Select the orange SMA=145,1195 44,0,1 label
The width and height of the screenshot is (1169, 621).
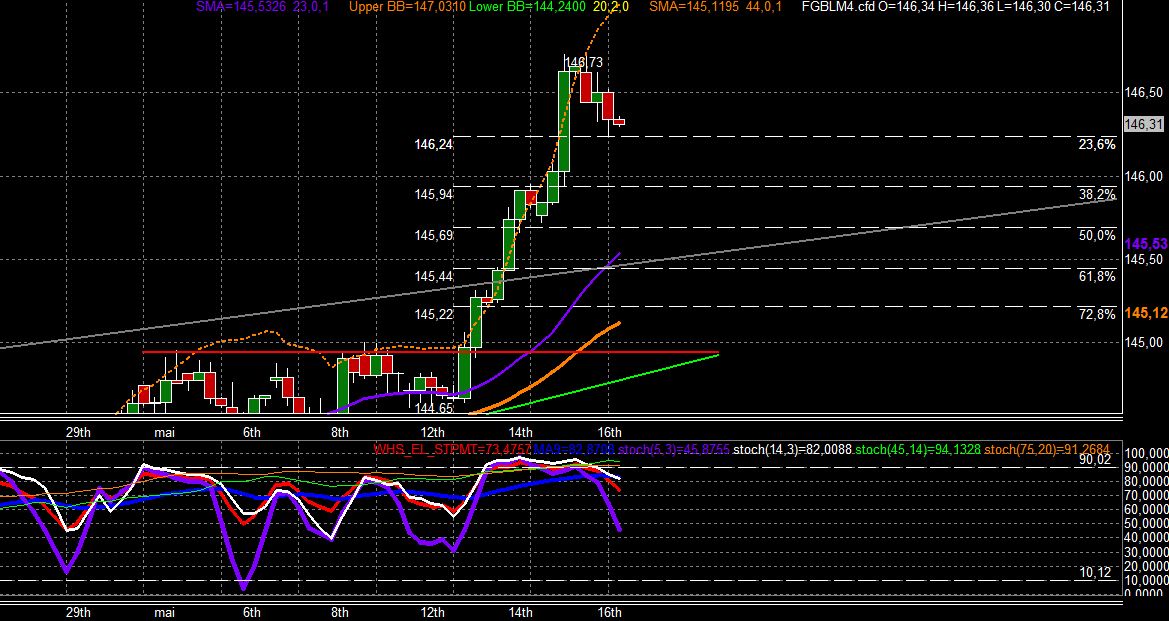(714, 7)
